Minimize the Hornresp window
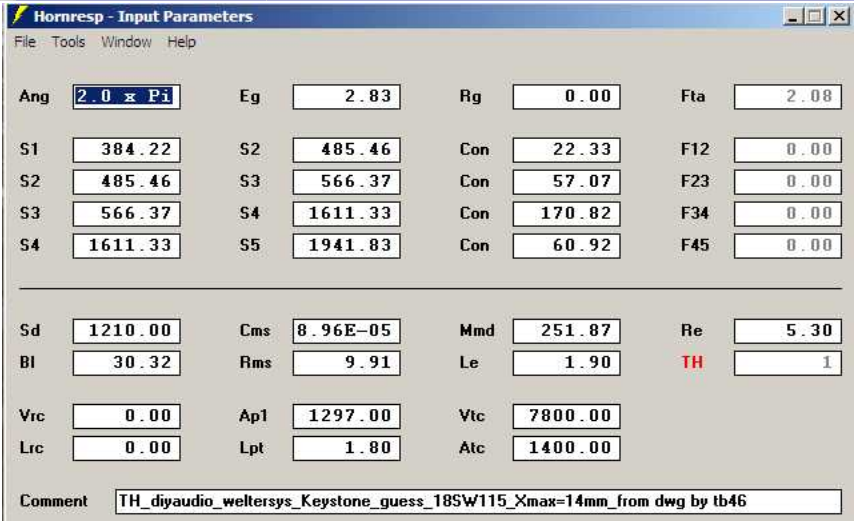The image size is (854, 521). [x=793, y=16]
